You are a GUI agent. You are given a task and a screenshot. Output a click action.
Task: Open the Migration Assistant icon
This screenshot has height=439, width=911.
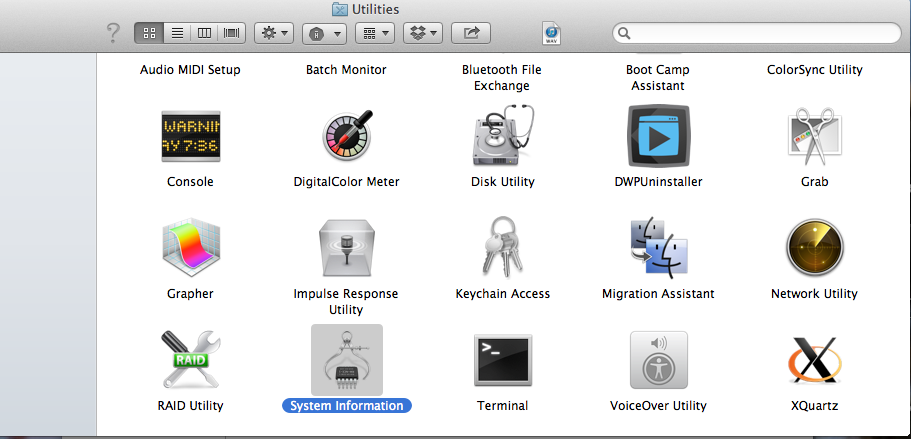[658, 248]
